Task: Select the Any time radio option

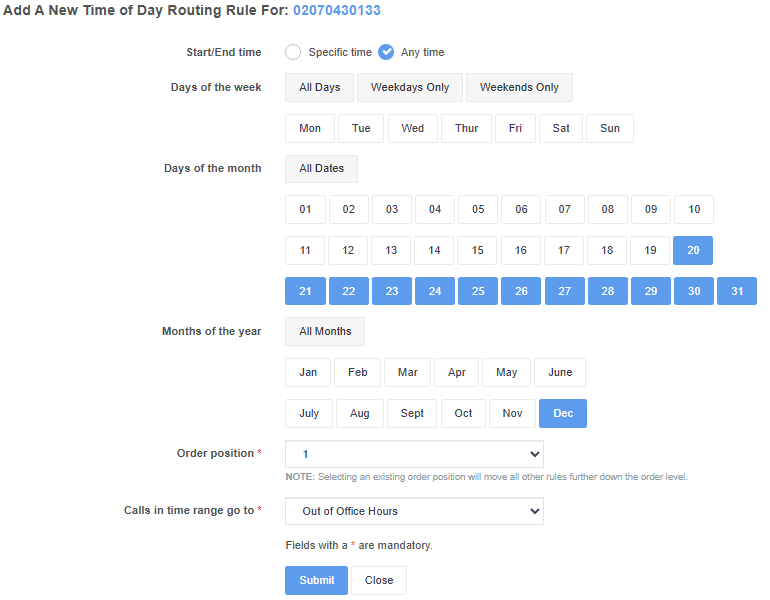Action: [386, 52]
